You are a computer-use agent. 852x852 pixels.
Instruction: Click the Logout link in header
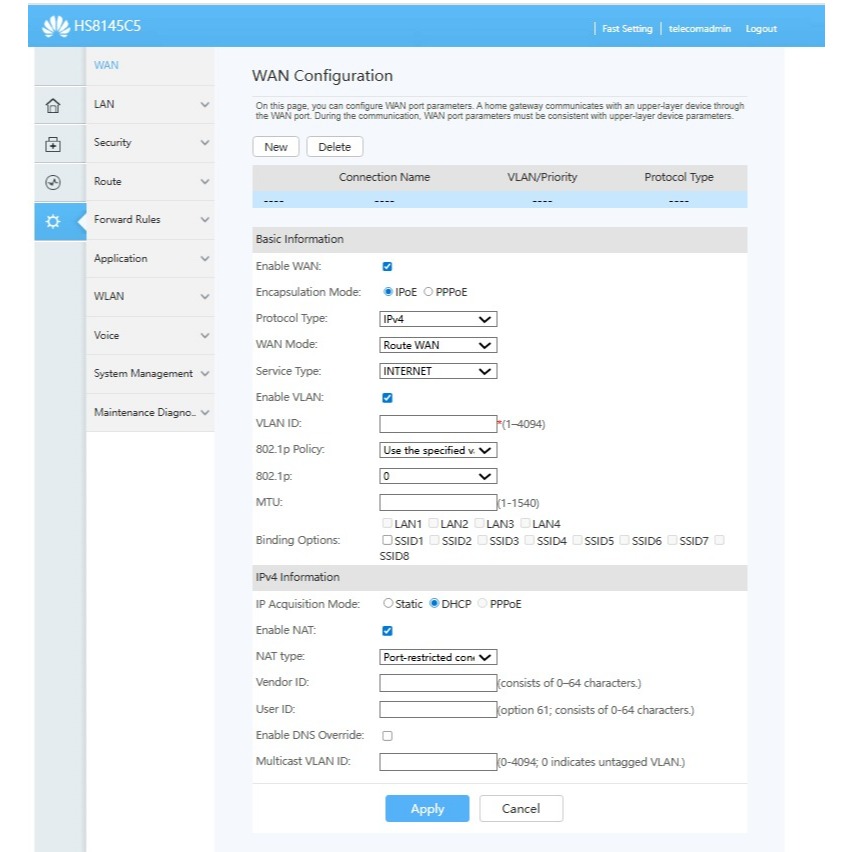(760, 29)
